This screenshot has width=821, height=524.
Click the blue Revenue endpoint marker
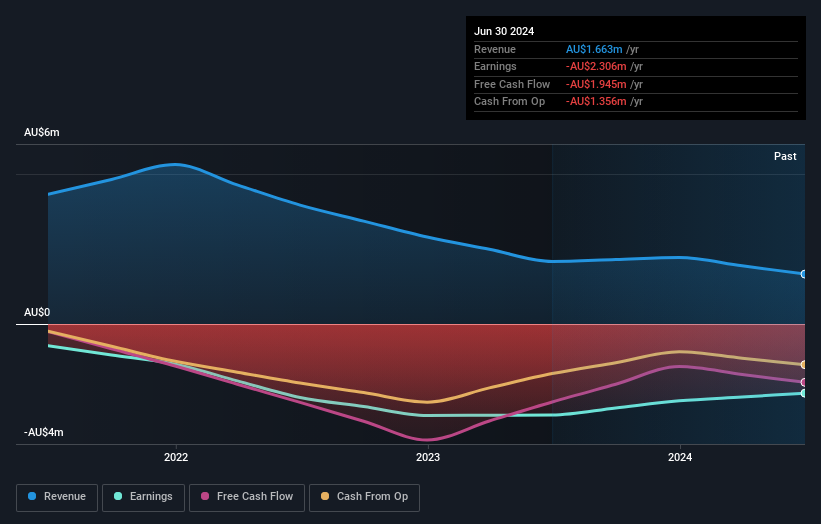(803, 274)
